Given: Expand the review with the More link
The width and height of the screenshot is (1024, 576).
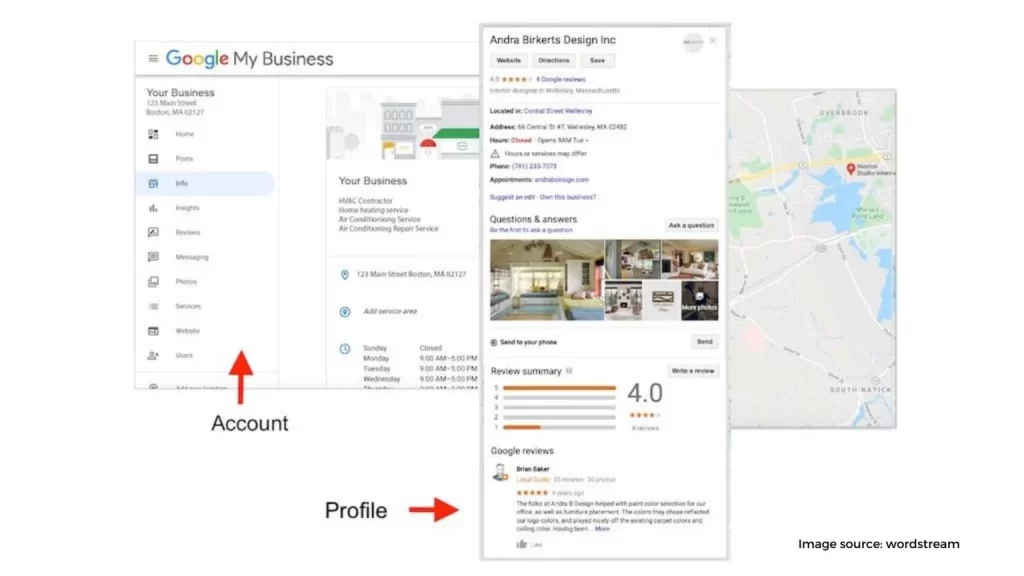Looking at the screenshot, I should pyautogui.click(x=602, y=529).
